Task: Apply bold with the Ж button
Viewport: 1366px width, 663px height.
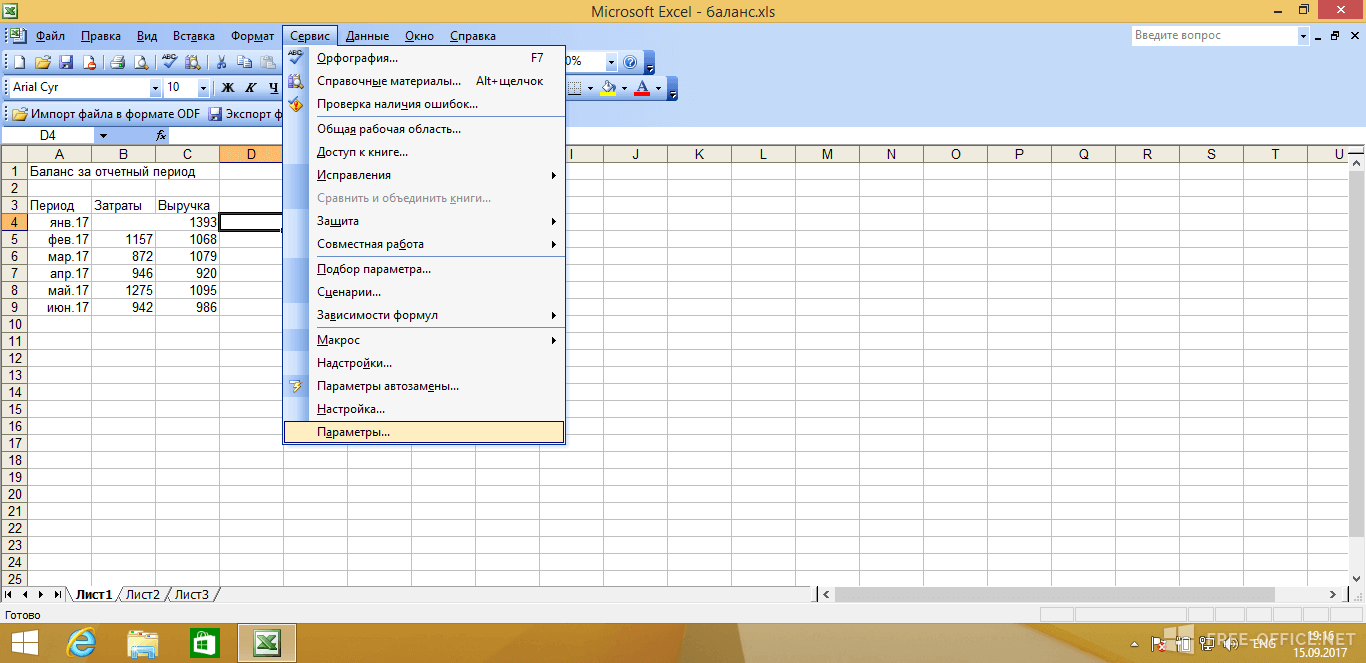Action: coord(227,88)
